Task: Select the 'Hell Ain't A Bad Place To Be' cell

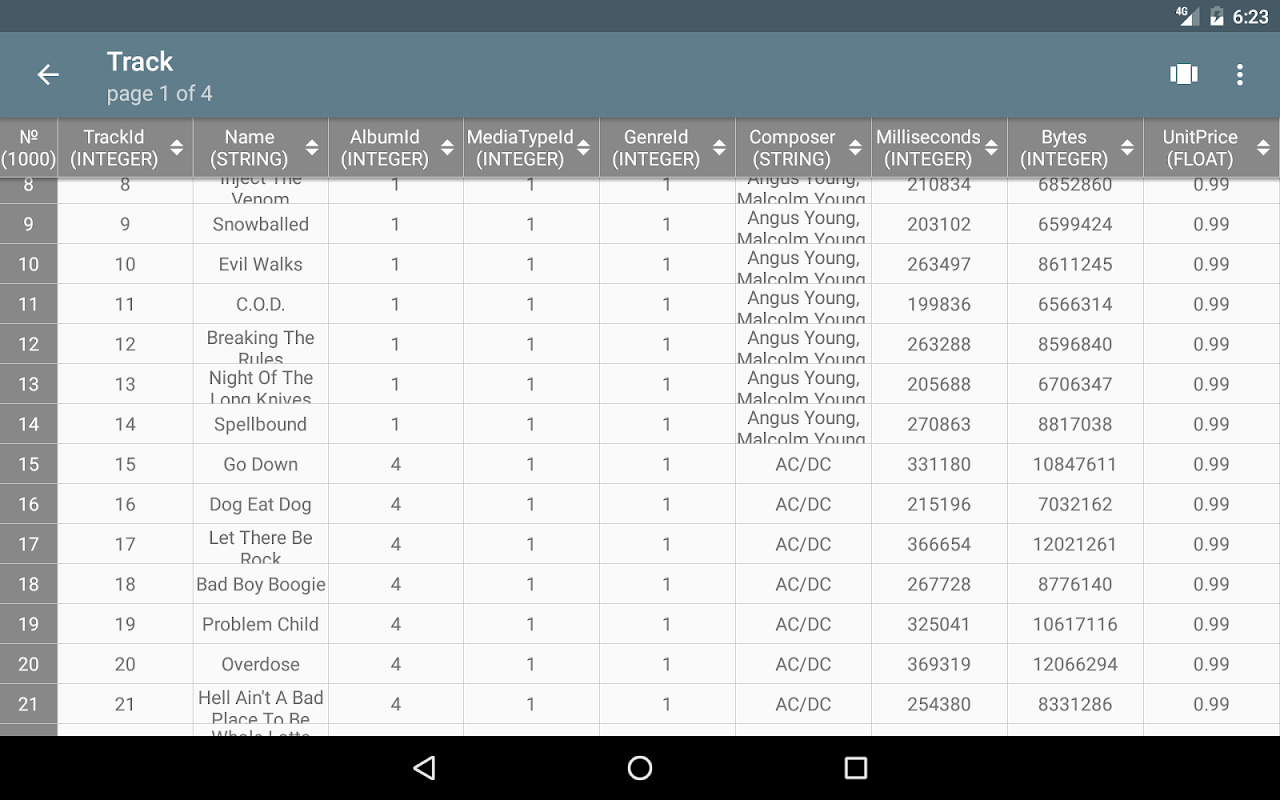Action: (x=261, y=704)
